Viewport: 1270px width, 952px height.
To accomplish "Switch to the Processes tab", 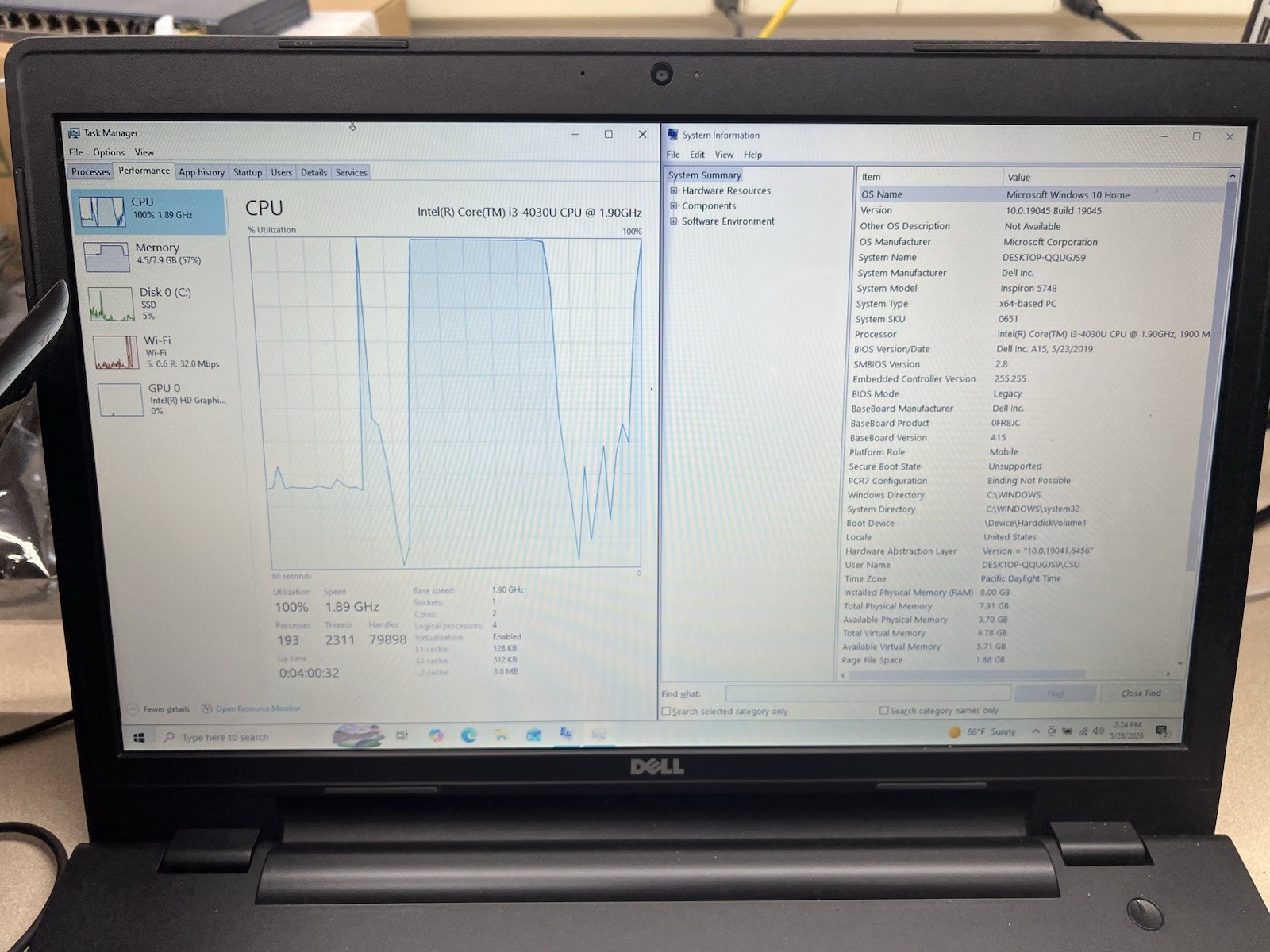I will point(90,171).
